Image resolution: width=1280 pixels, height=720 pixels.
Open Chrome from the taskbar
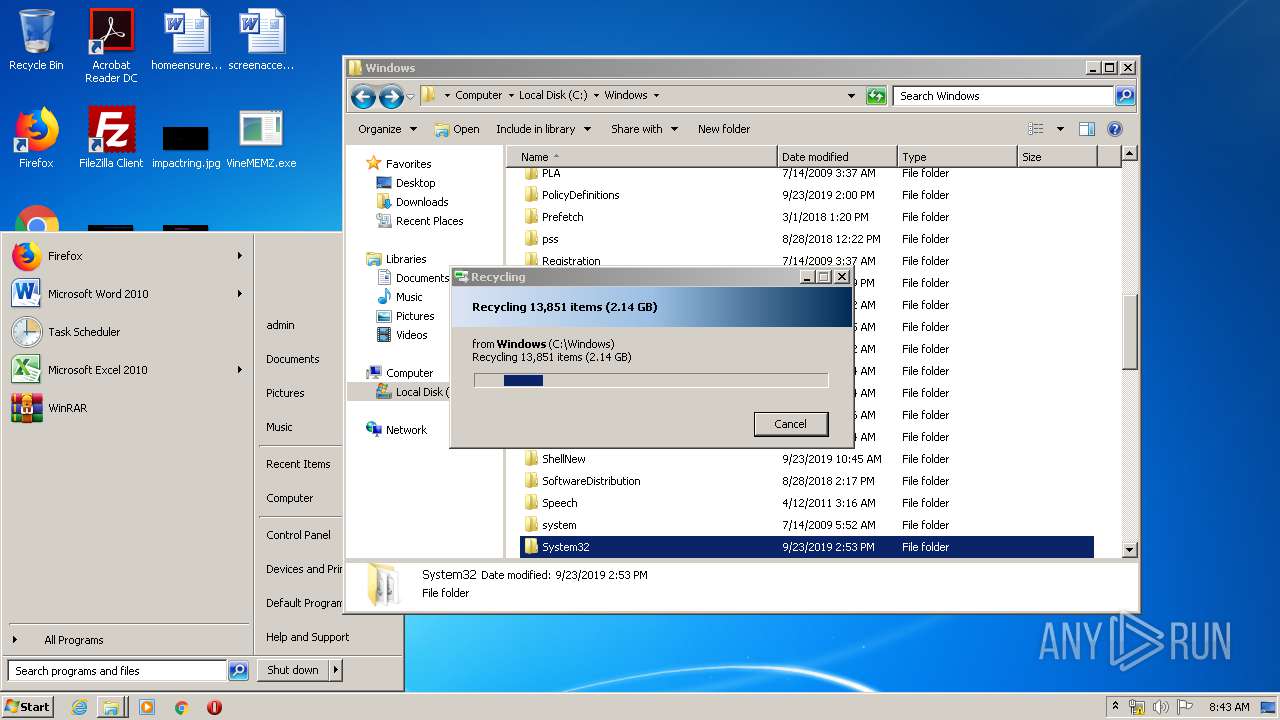click(x=181, y=707)
